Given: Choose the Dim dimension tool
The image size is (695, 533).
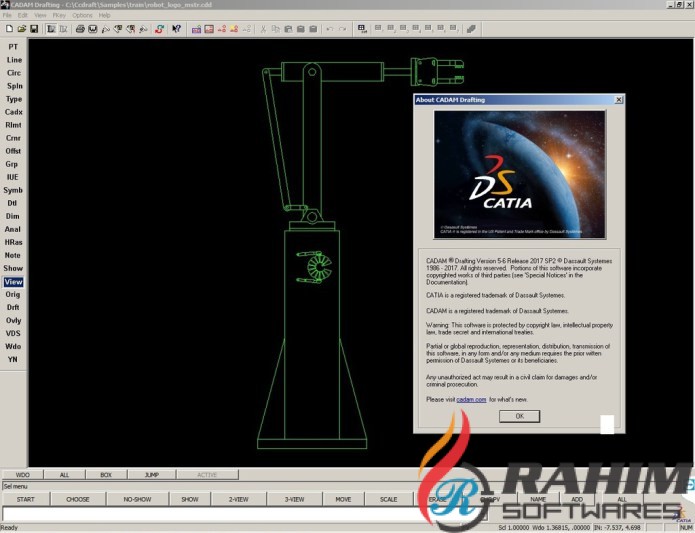Looking at the screenshot, I should click(13, 216).
